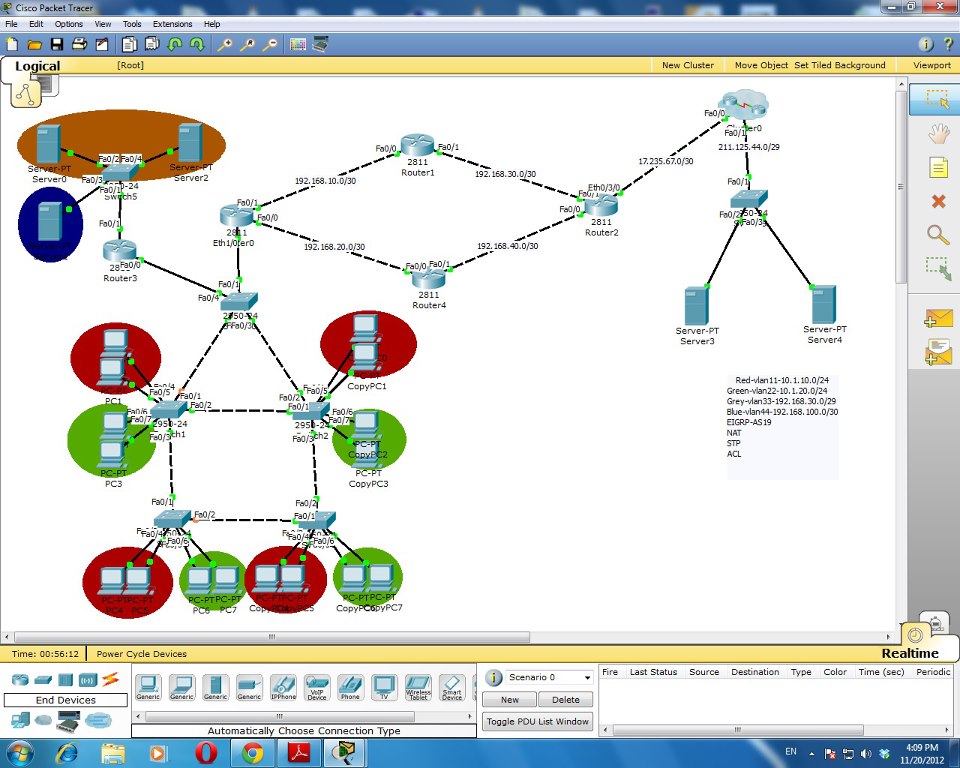The width and height of the screenshot is (960, 768).
Task: Choose the Inspect magnifier tool
Action: [x=938, y=235]
